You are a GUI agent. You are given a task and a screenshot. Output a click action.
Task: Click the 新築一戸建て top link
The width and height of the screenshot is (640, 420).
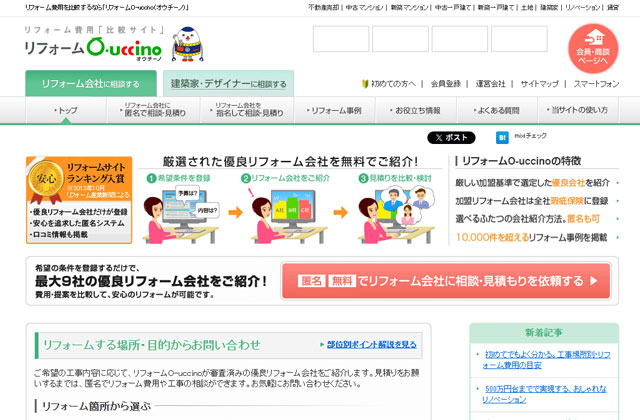pyautogui.click(x=496, y=7)
